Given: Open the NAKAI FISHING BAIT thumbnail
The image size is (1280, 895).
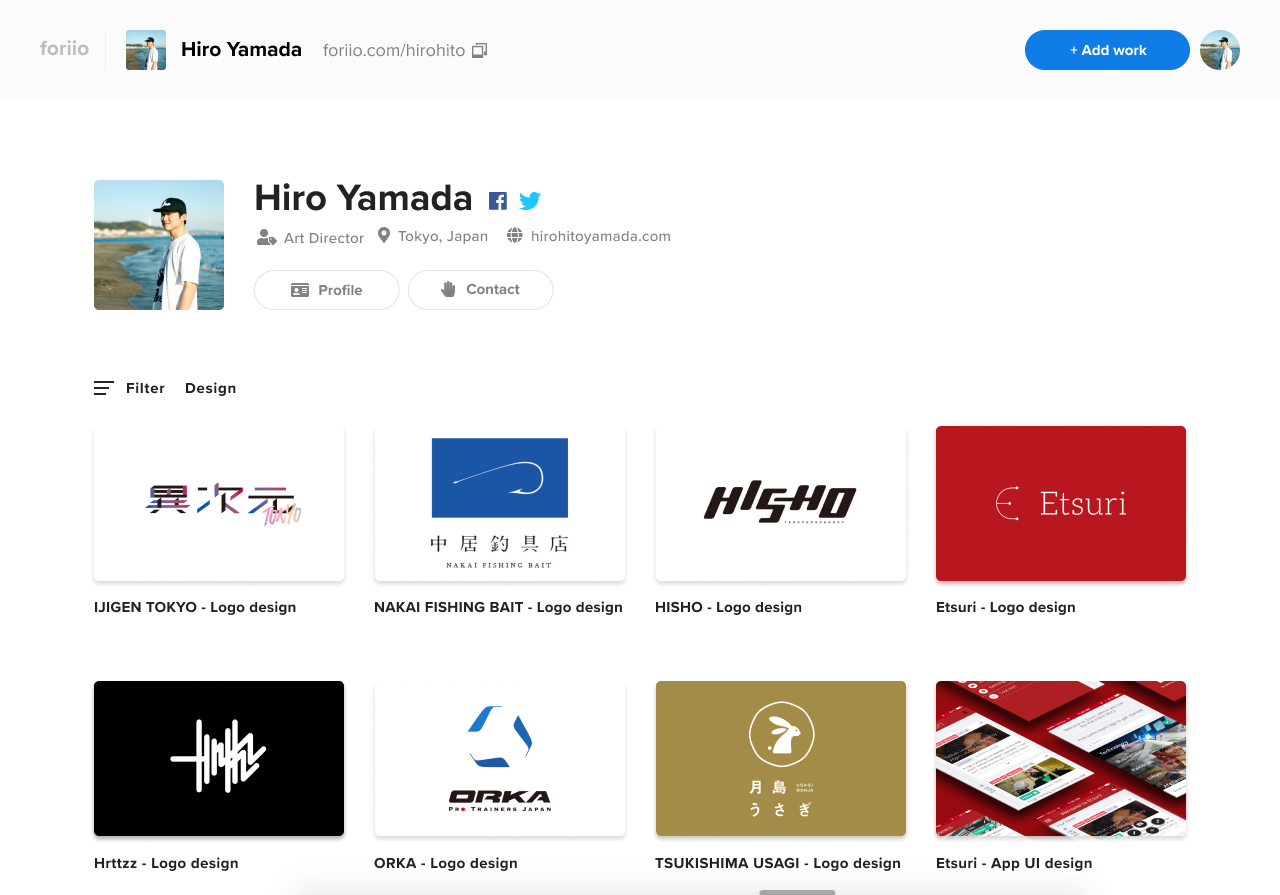Looking at the screenshot, I should 500,503.
